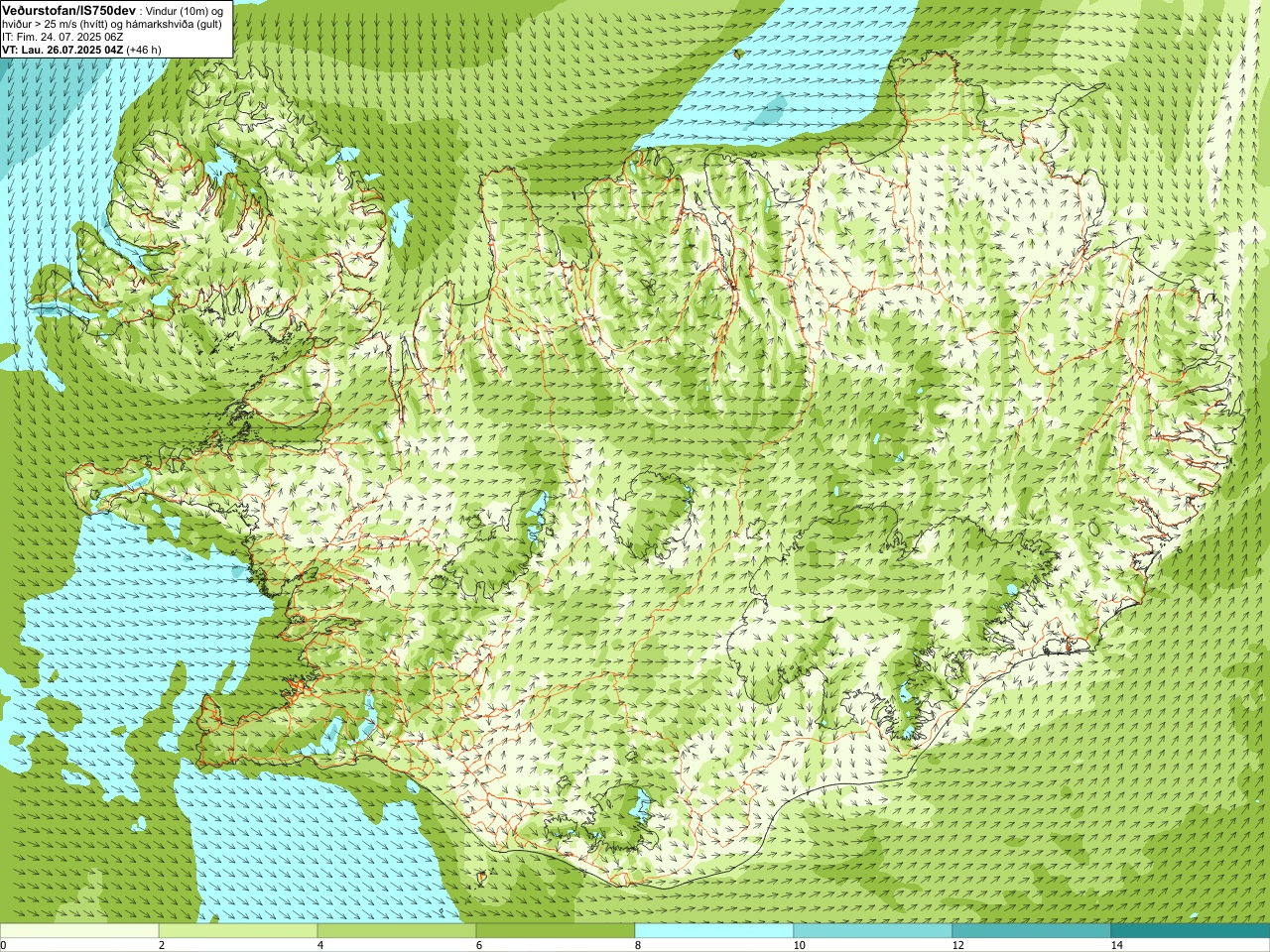Click the '6' tick label on the legend
1270x952 pixels.
tap(479, 945)
